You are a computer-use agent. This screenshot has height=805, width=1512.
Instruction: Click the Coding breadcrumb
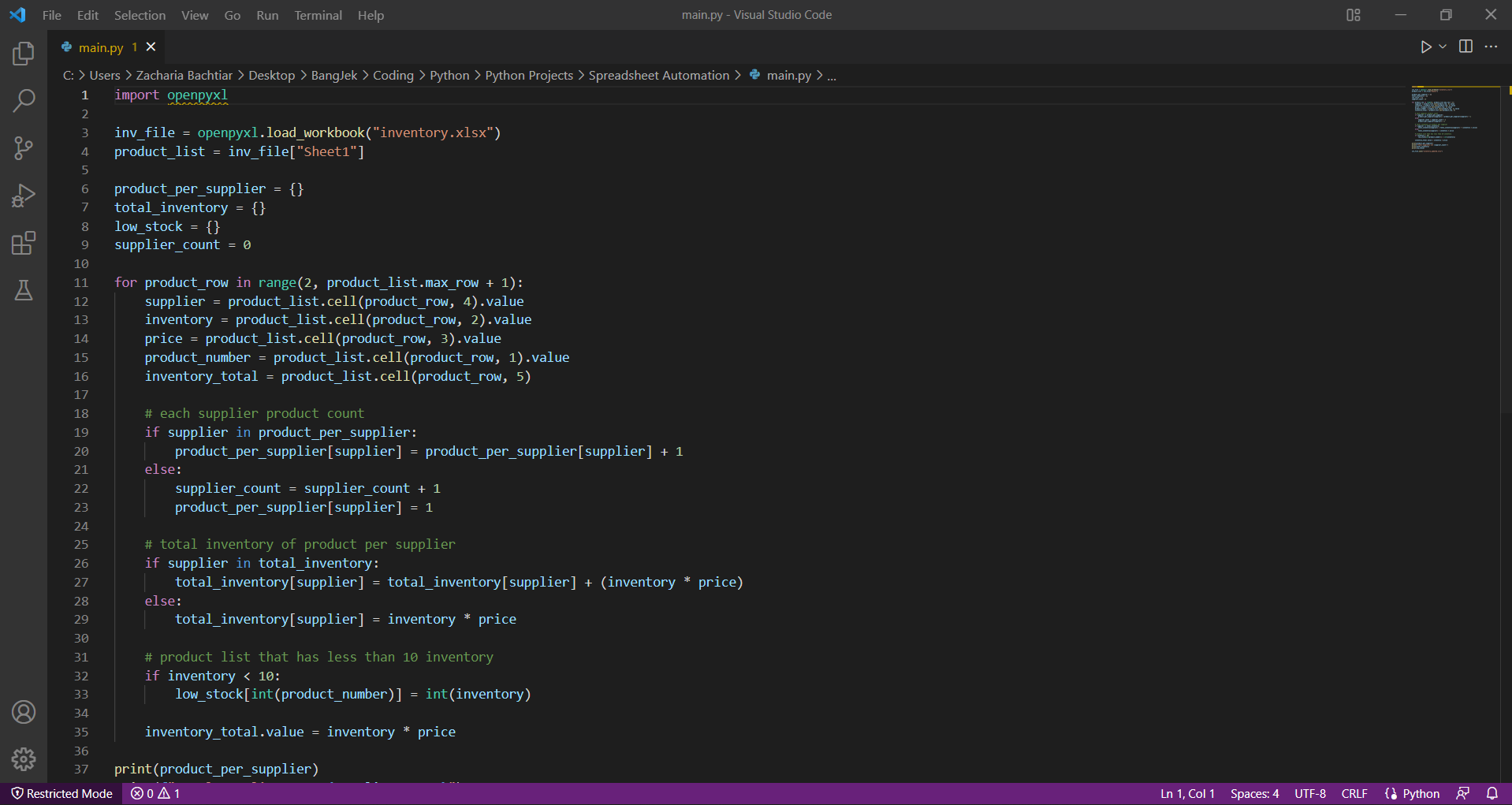393,75
